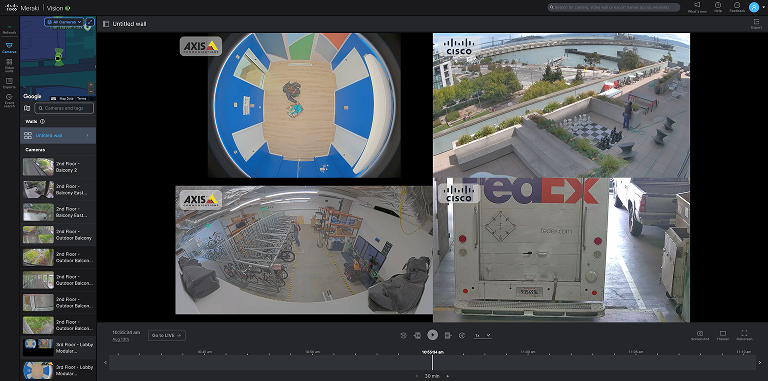Switch to Theater mode
This screenshot has height=381, width=768.
tap(722, 335)
